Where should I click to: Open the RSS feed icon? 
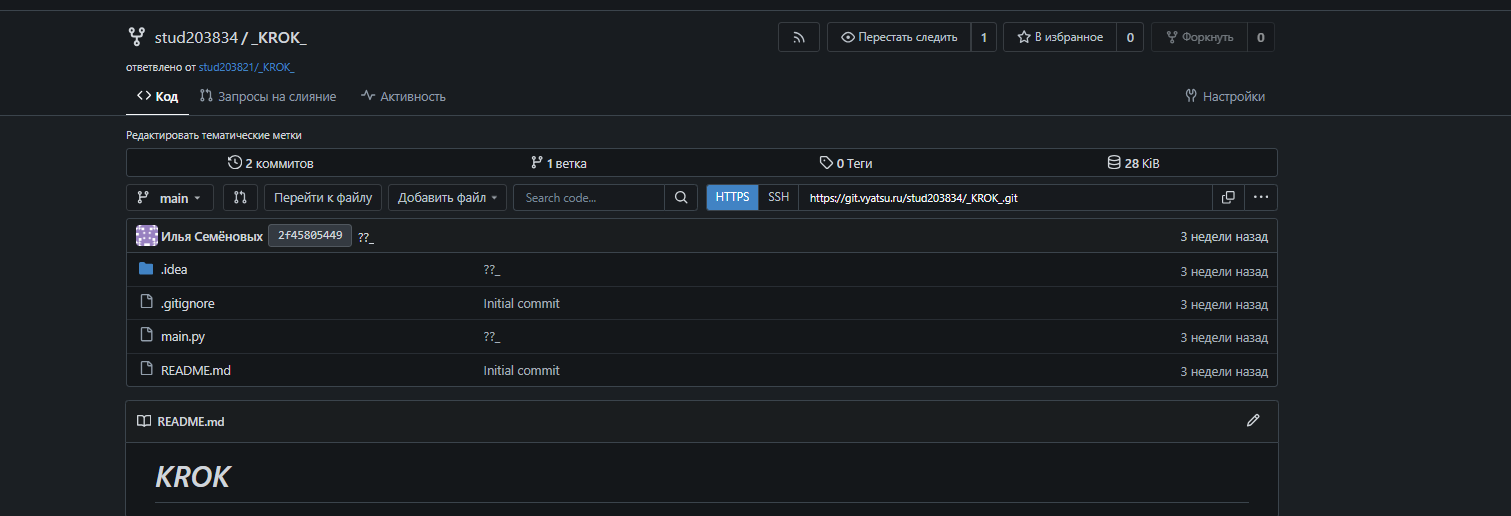[799, 37]
